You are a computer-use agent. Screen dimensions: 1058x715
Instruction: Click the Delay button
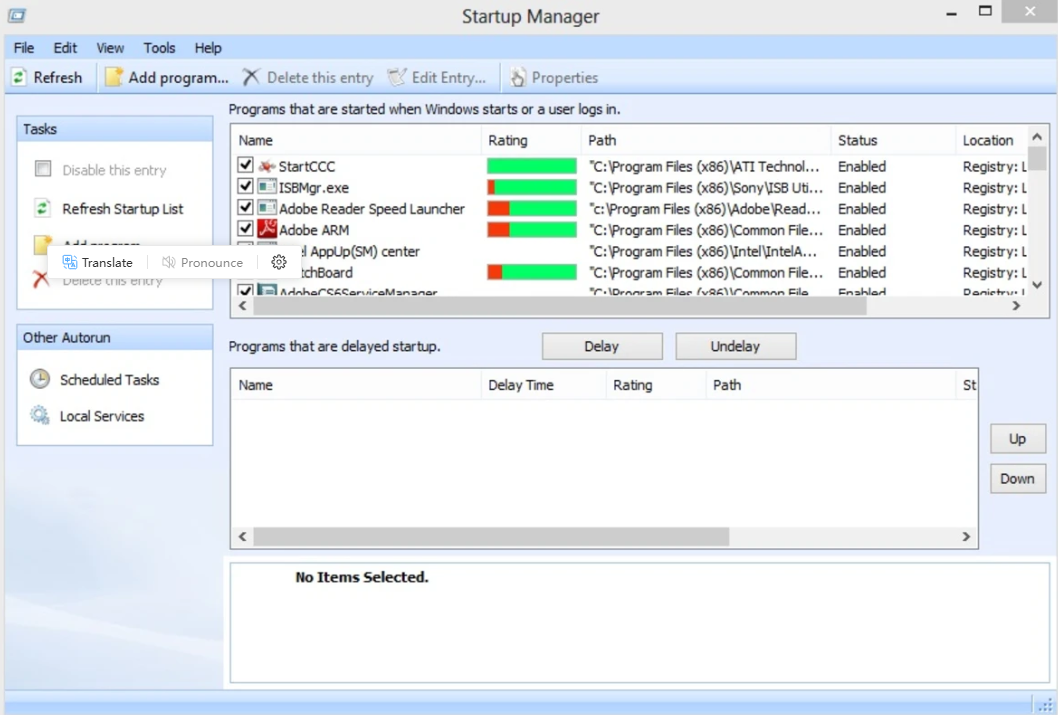click(x=602, y=346)
